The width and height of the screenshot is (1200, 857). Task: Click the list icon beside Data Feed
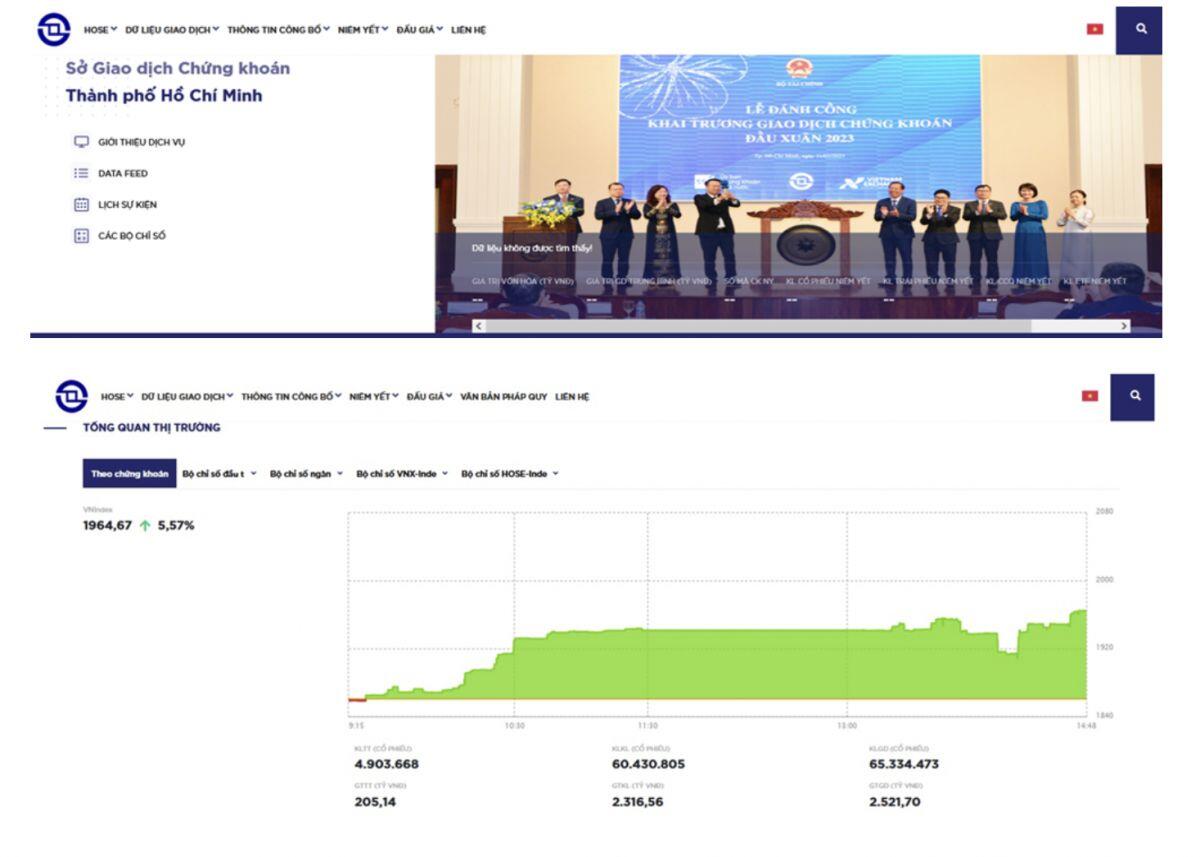(82, 173)
